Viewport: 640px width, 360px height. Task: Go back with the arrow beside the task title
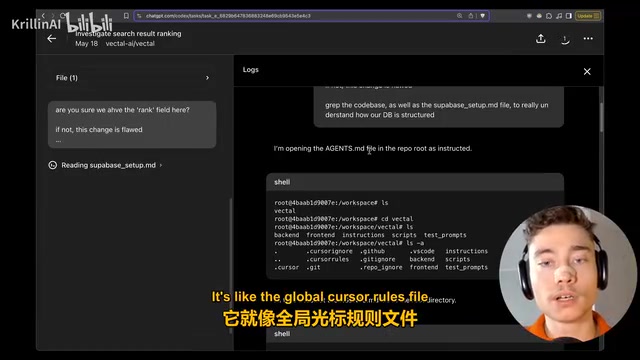[51, 39]
